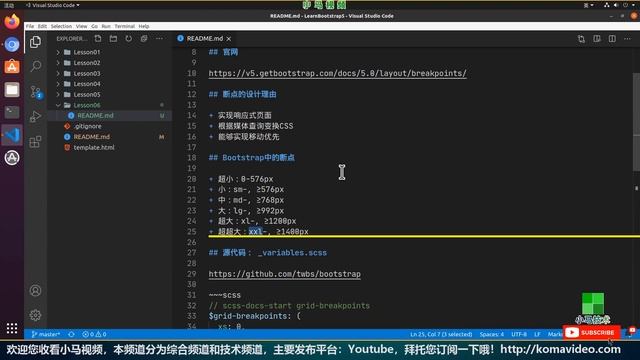This screenshot has height=360, width=640.
Task: Open the Explorer view in the activity bar
Action: [x=36, y=42]
